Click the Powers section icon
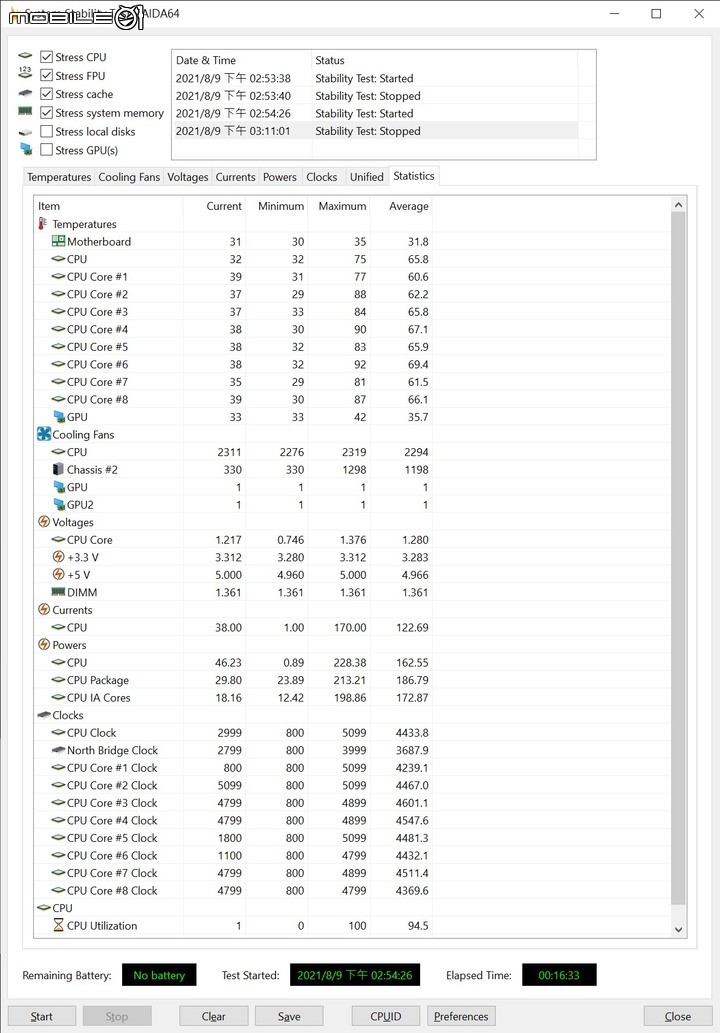This screenshot has height=1033, width=720. click(x=44, y=644)
